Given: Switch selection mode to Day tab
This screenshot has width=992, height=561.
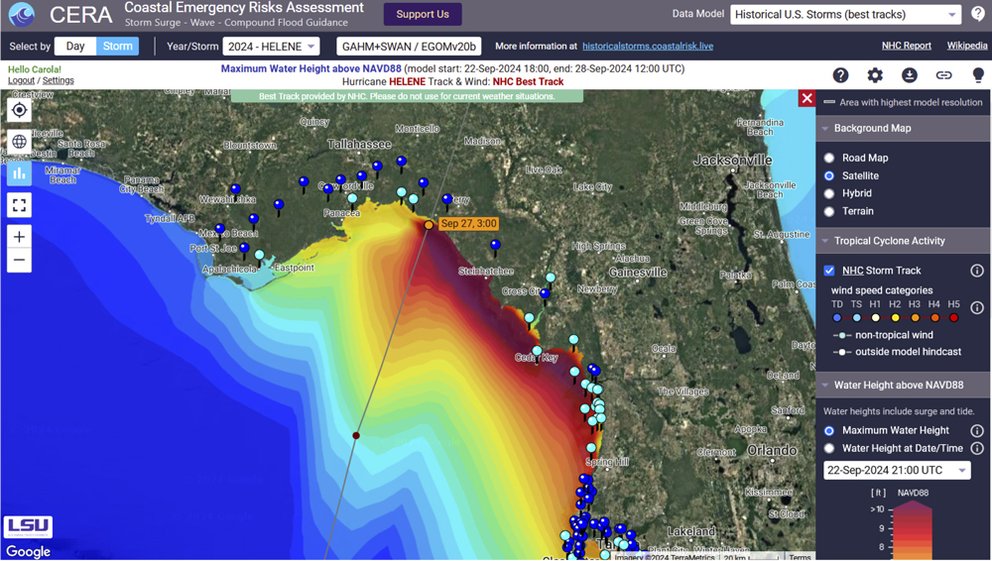Looking at the screenshot, I should 75,46.
